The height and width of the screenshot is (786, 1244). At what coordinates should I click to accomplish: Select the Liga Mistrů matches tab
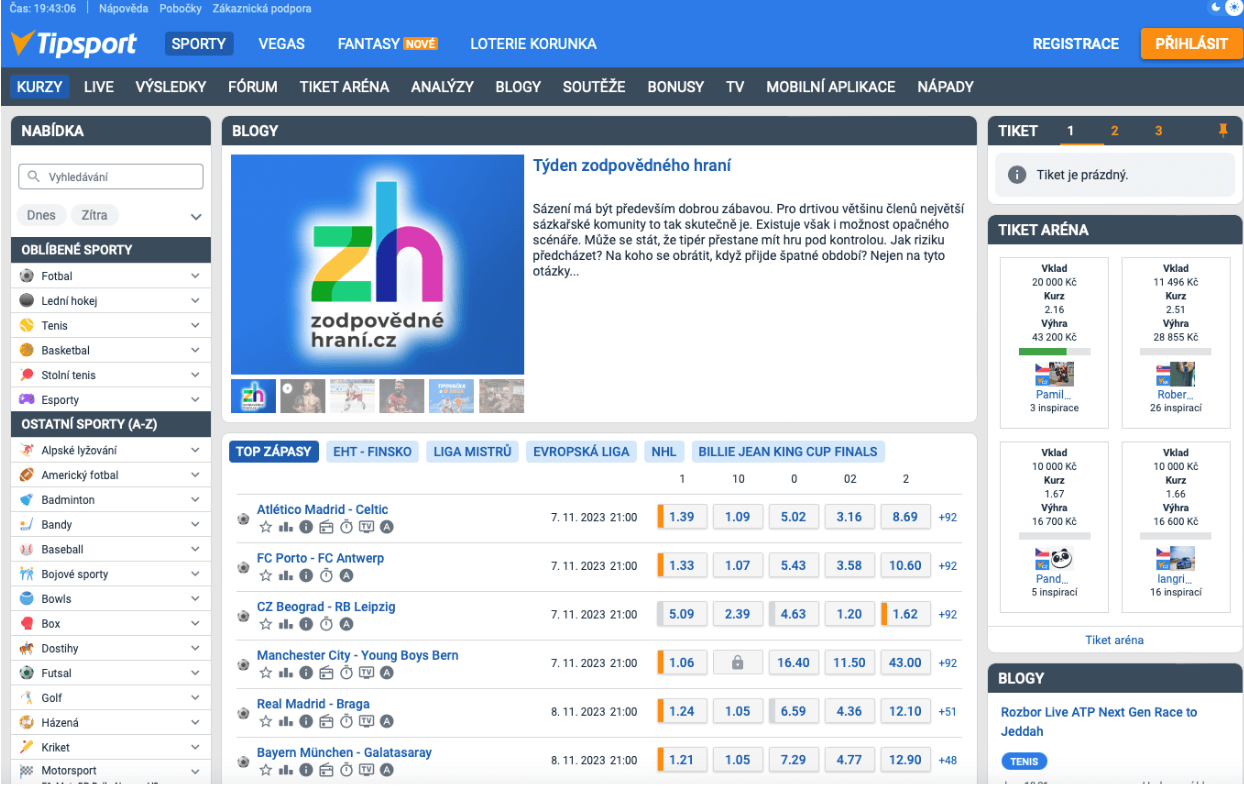472,452
